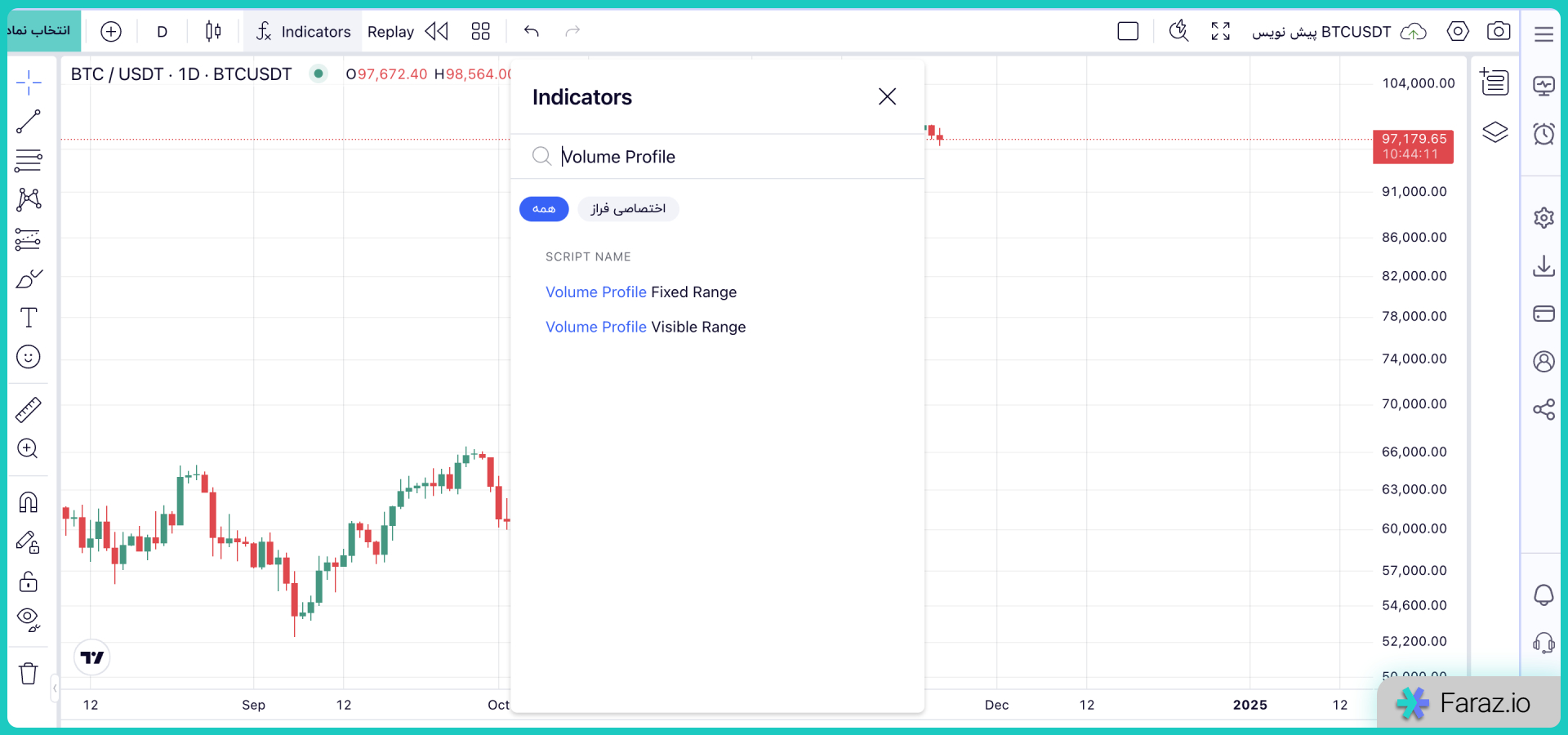Click the magnet mode icon
This screenshot has height=735, width=1568.
coord(29,502)
